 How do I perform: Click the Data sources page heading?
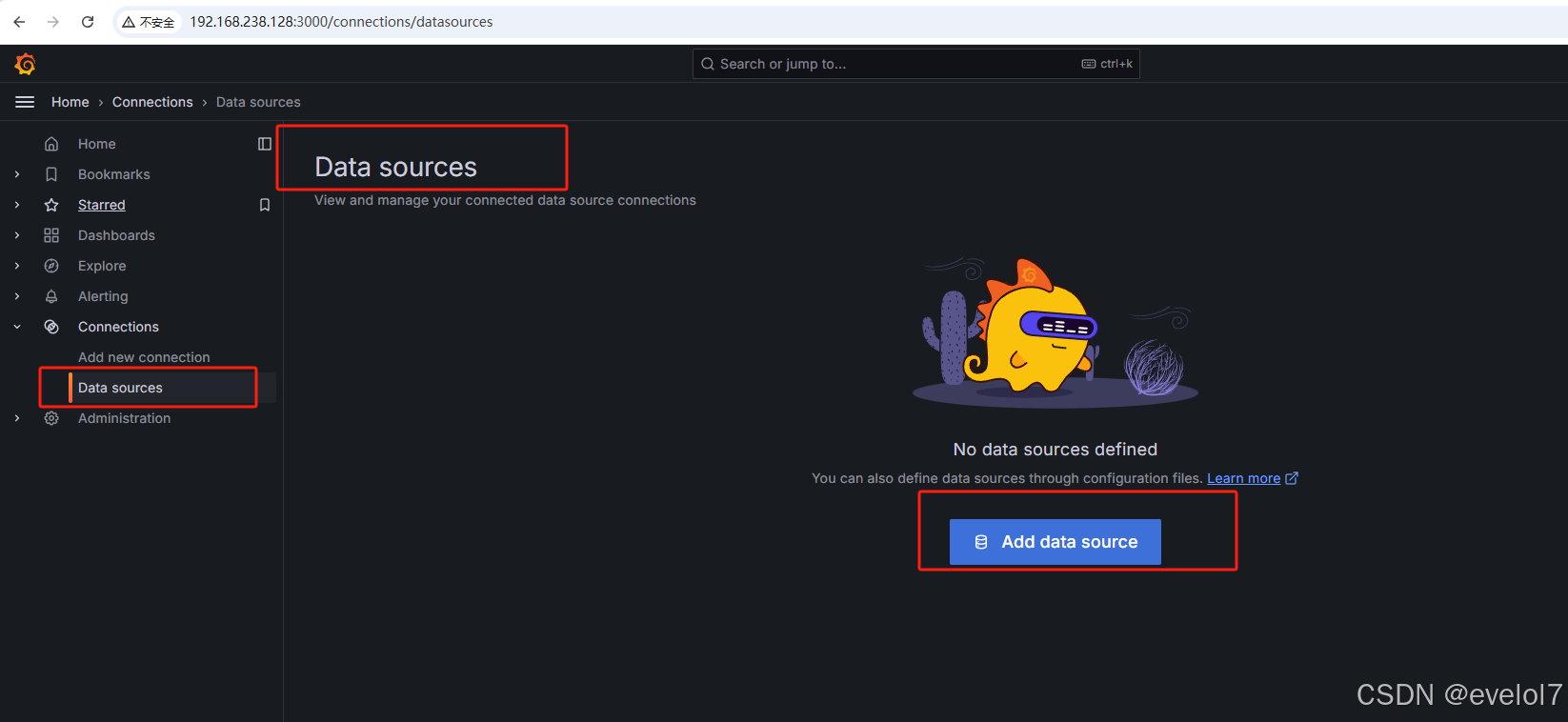click(395, 167)
